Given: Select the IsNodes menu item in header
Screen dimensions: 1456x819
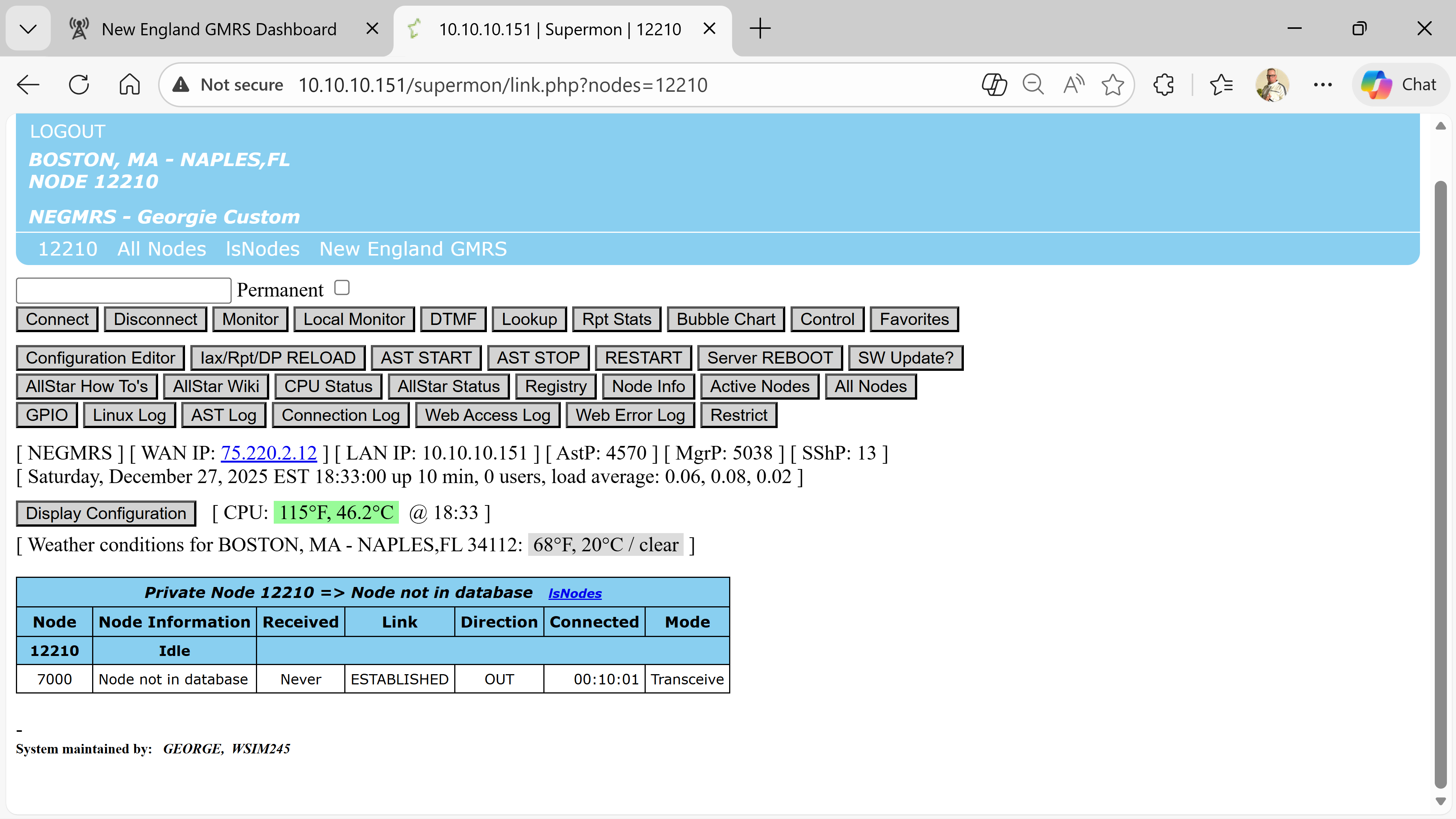Looking at the screenshot, I should tap(262, 249).
